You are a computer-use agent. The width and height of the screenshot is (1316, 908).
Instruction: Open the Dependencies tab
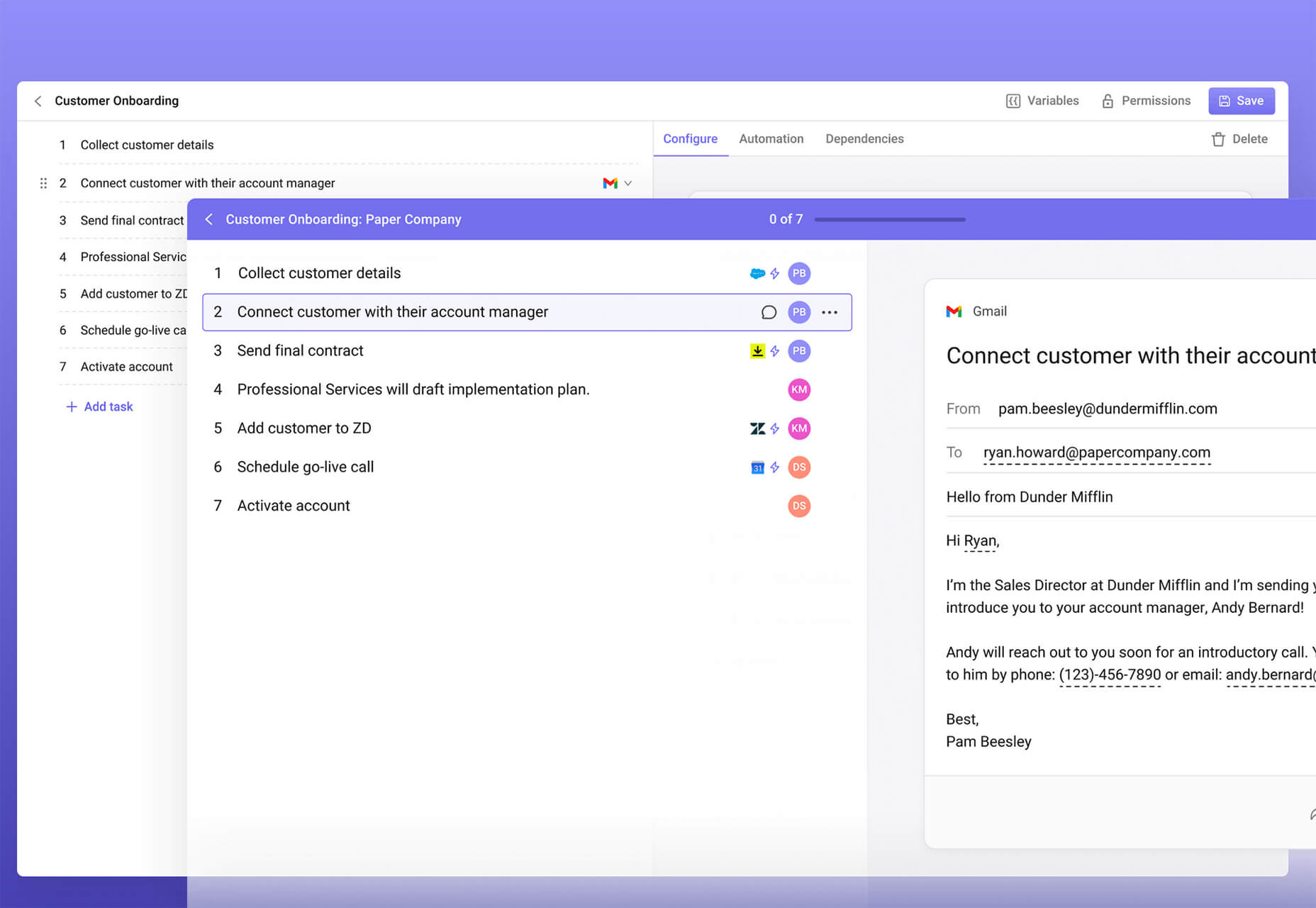(x=864, y=139)
